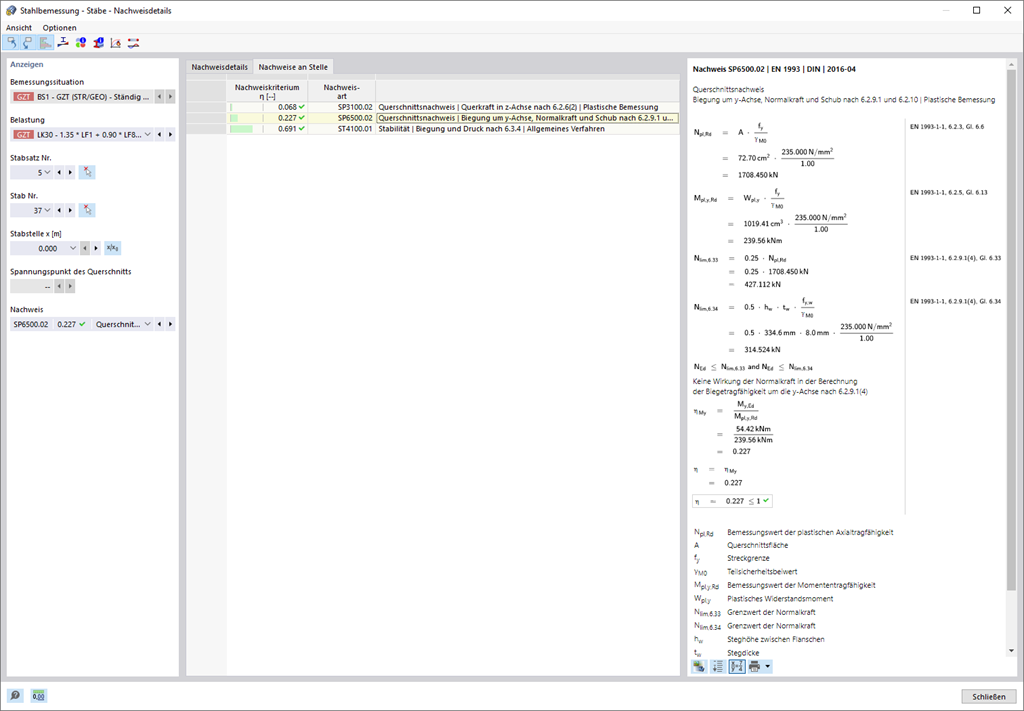1024x711 pixels.
Task: Open the Ansicht menu
Action: [19, 27]
